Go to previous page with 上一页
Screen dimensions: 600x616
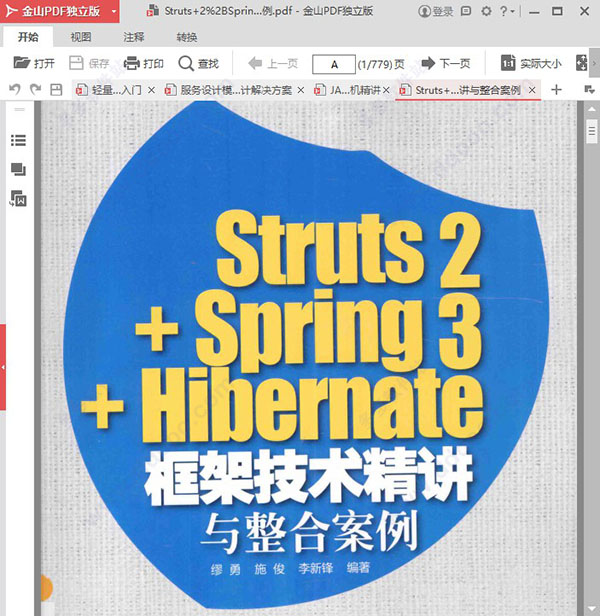(x=273, y=63)
